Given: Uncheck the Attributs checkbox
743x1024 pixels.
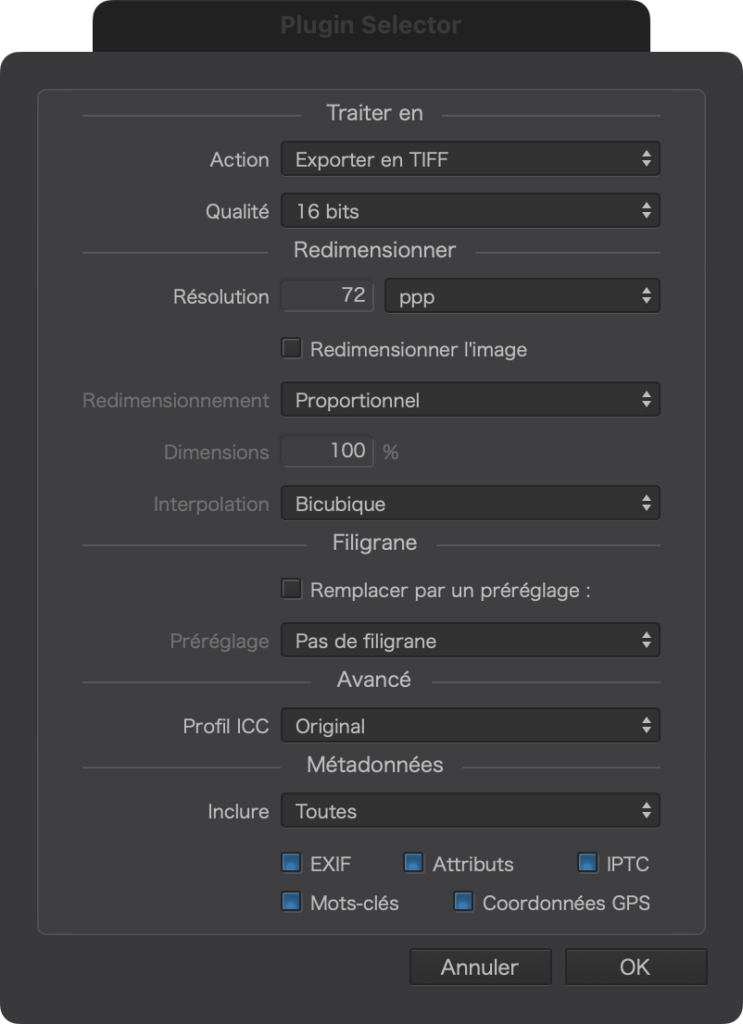Looking at the screenshot, I should [x=413, y=863].
